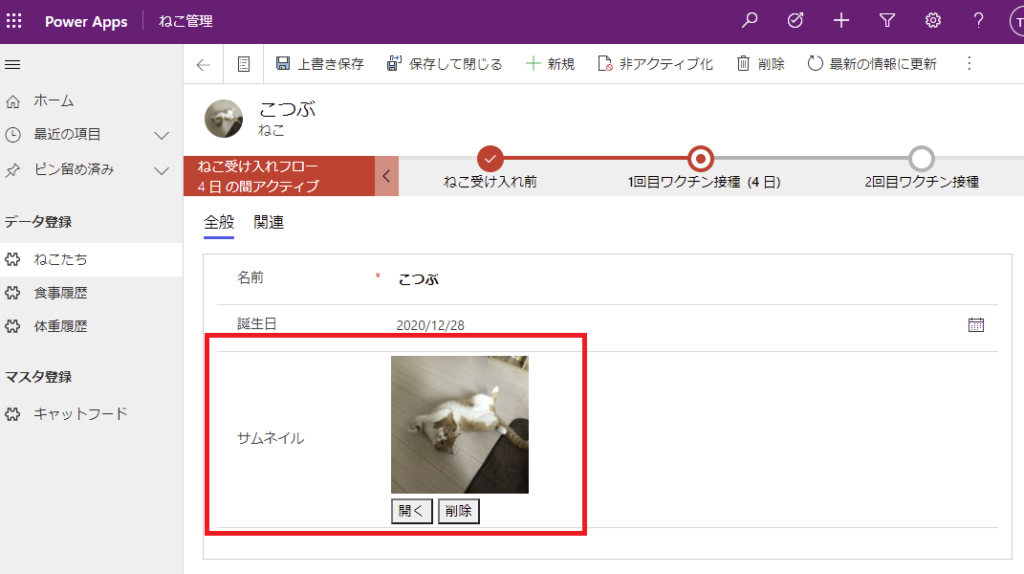The height and width of the screenshot is (574, 1024).
Task: Click the round cat profile picture
Action: point(223,119)
